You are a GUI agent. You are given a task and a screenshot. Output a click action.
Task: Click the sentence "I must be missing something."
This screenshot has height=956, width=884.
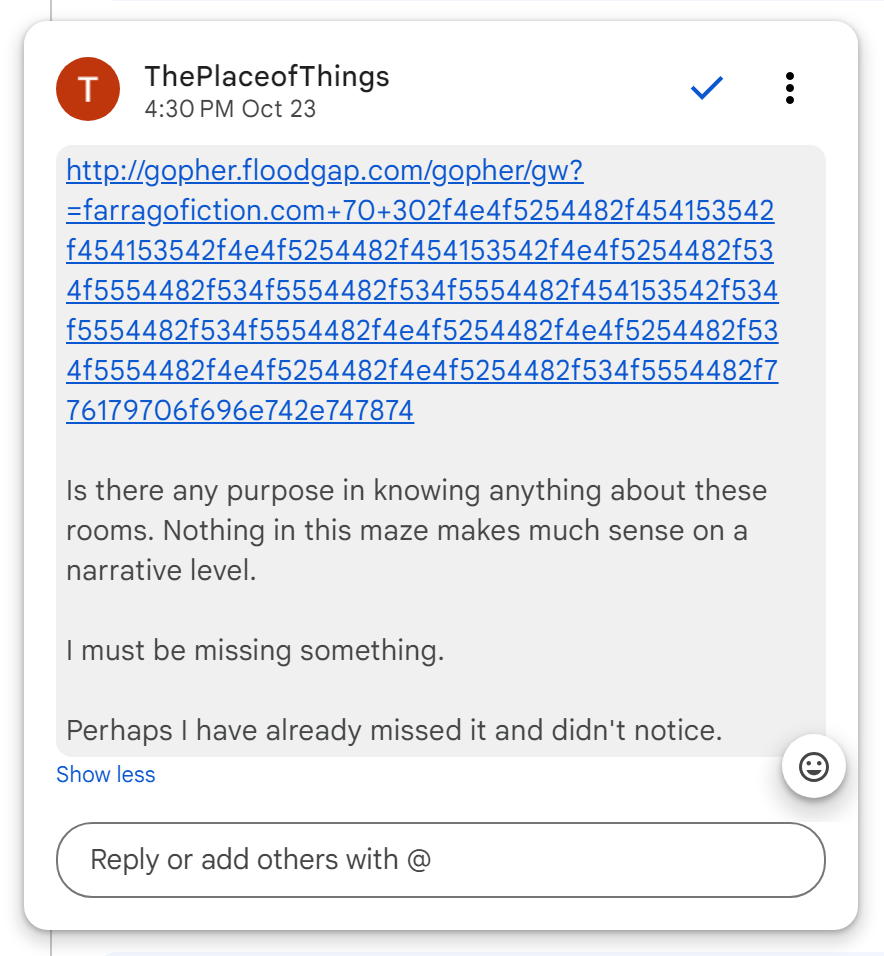click(x=255, y=651)
